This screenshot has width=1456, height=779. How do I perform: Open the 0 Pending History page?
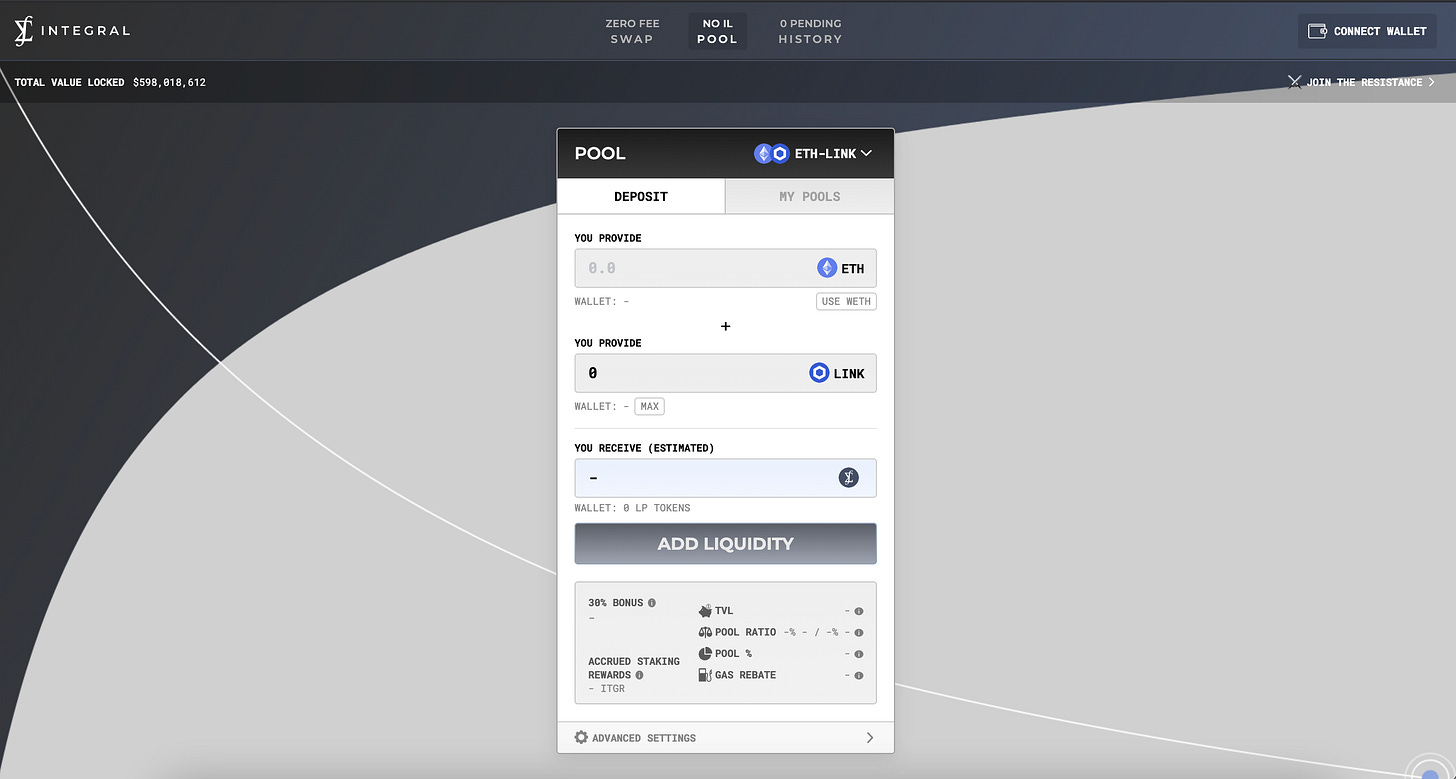810,31
